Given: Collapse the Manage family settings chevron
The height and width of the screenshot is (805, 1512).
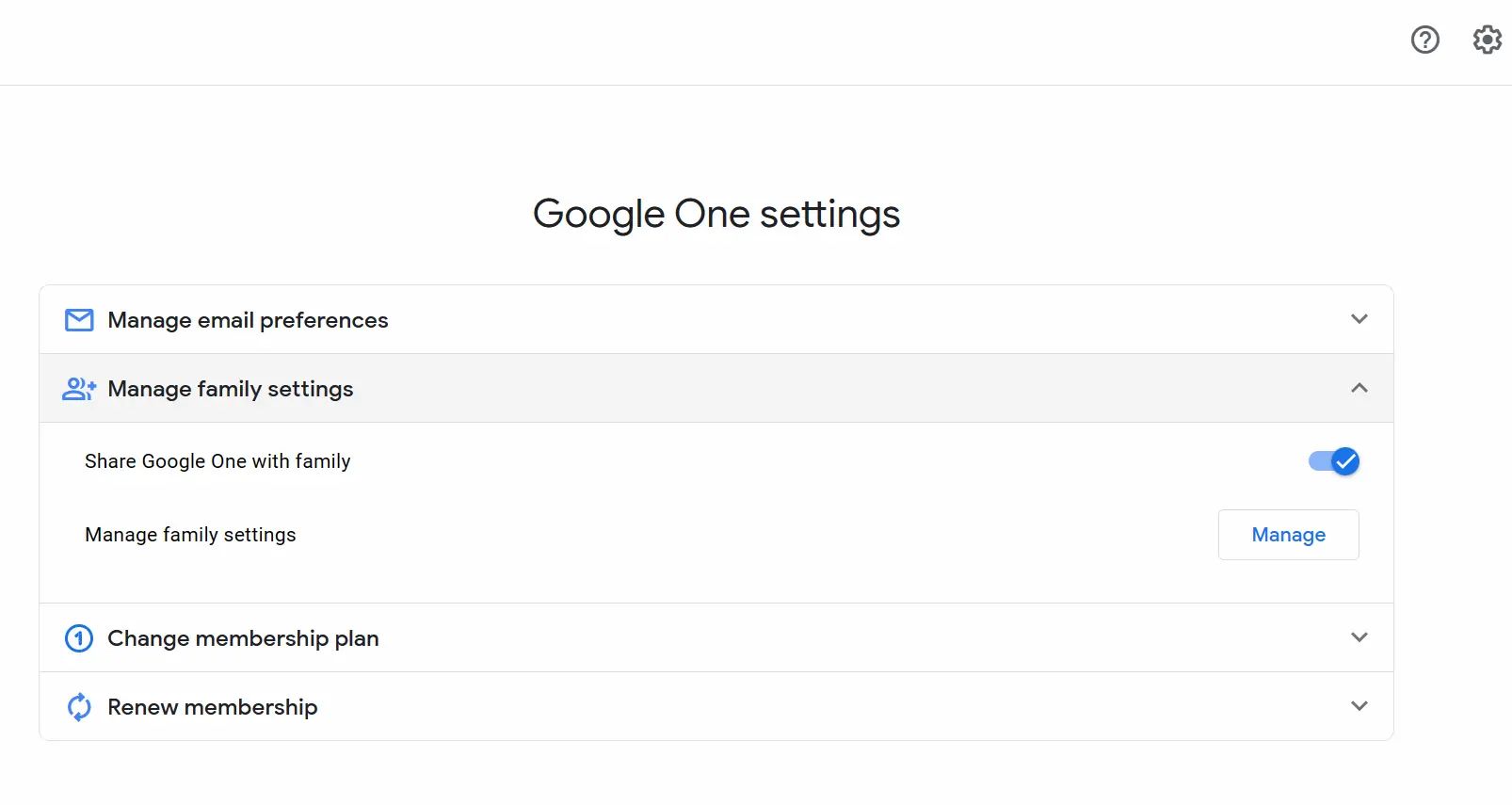Looking at the screenshot, I should pyautogui.click(x=1359, y=388).
